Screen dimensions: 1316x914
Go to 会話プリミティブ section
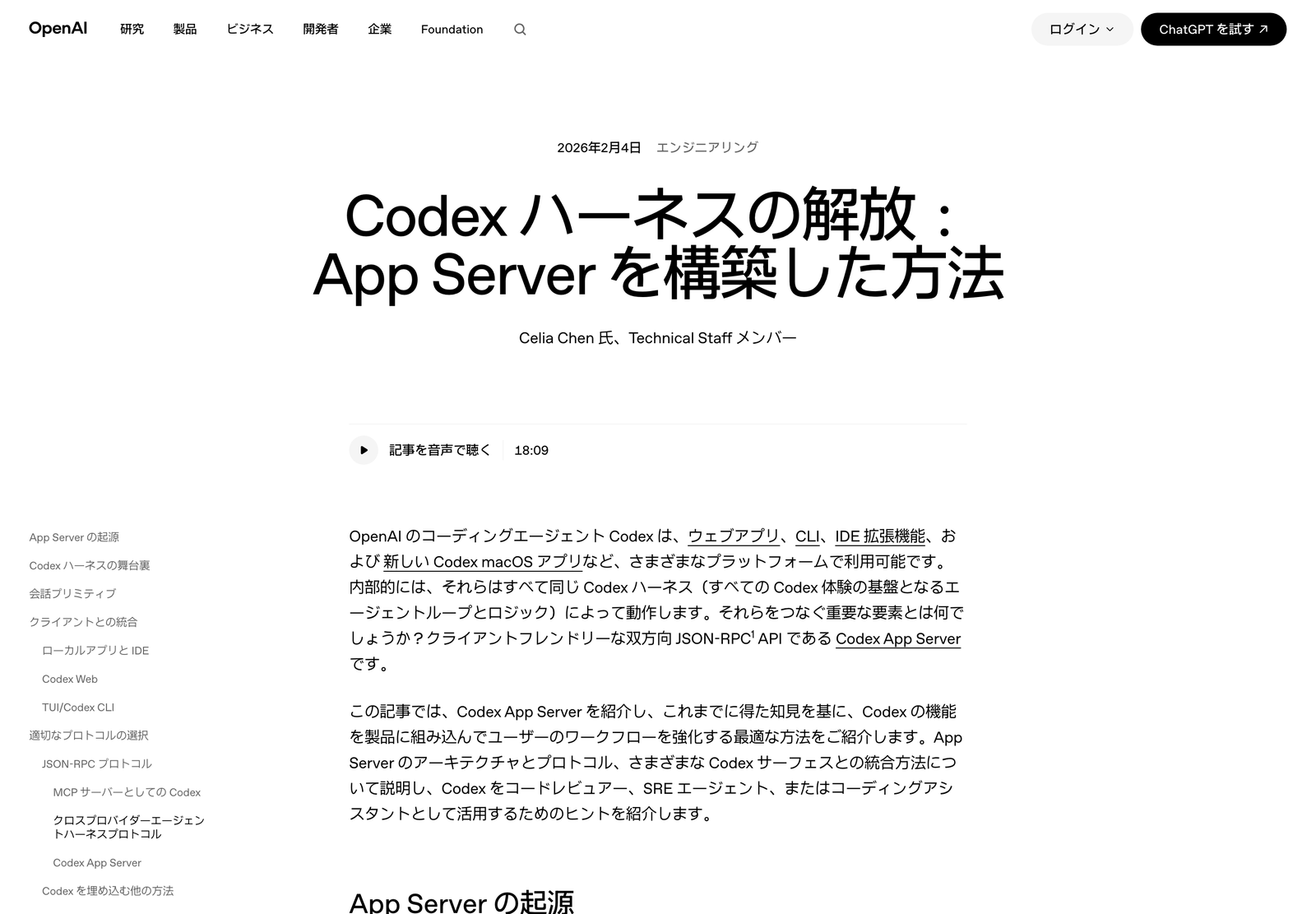pyautogui.click(x=72, y=593)
